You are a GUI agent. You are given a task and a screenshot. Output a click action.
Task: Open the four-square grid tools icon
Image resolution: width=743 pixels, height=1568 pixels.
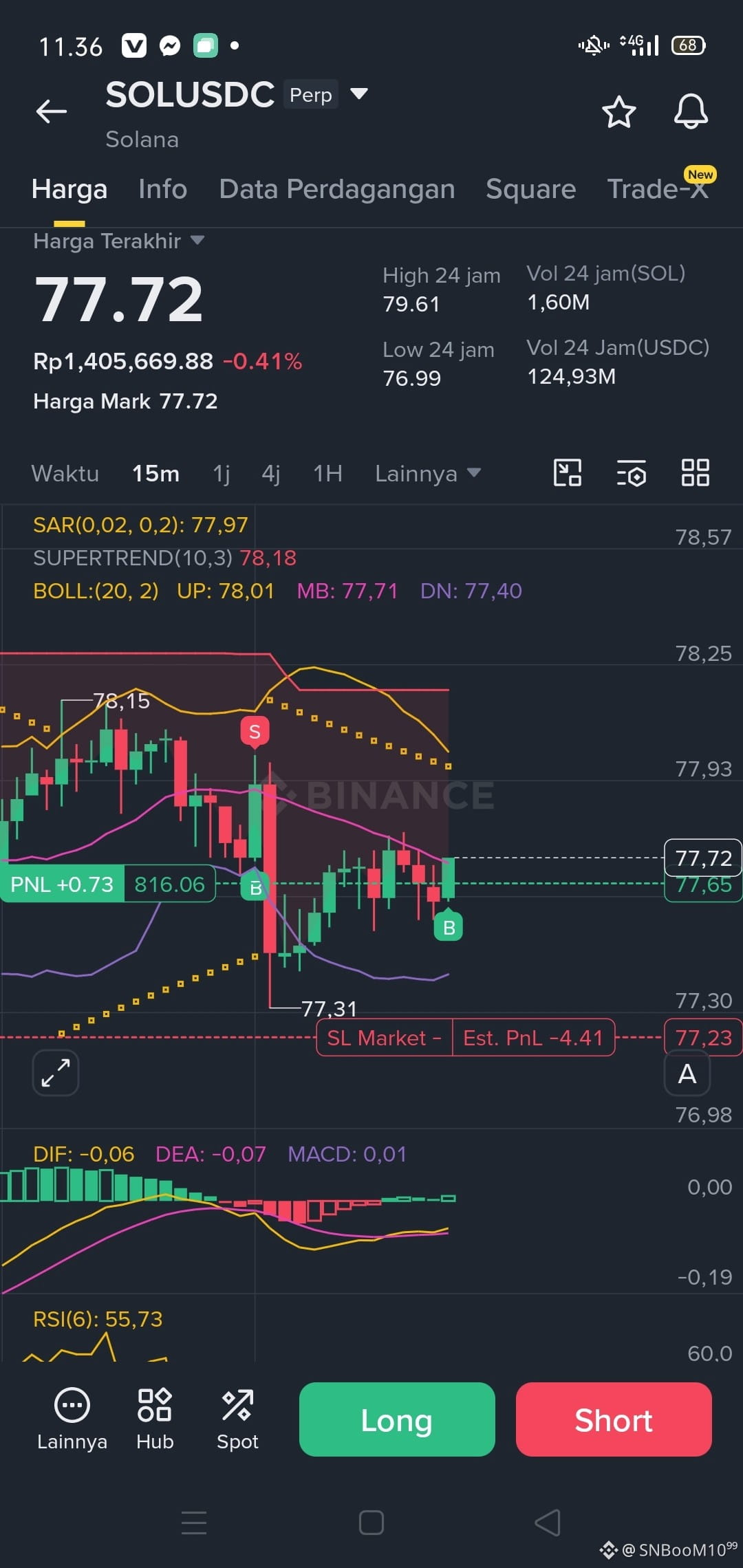[695, 473]
